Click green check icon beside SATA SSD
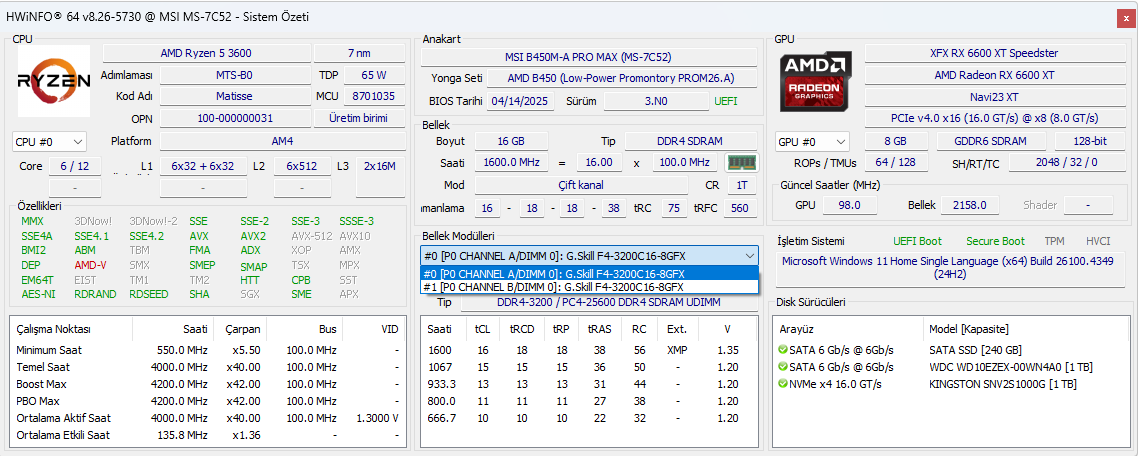This screenshot has width=1138, height=456. click(782, 349)
